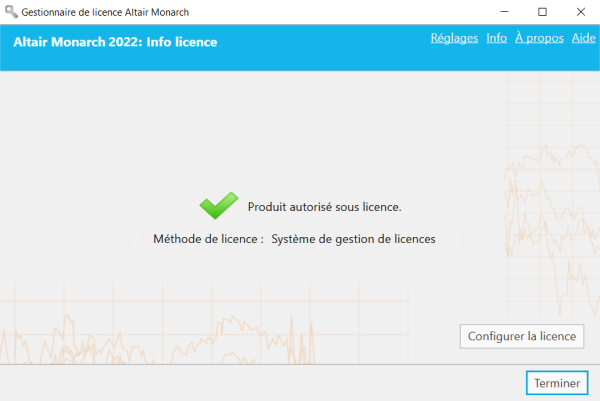
Task: Click the 'Méthode de licence :' label
Action: [x=208, y=239]
